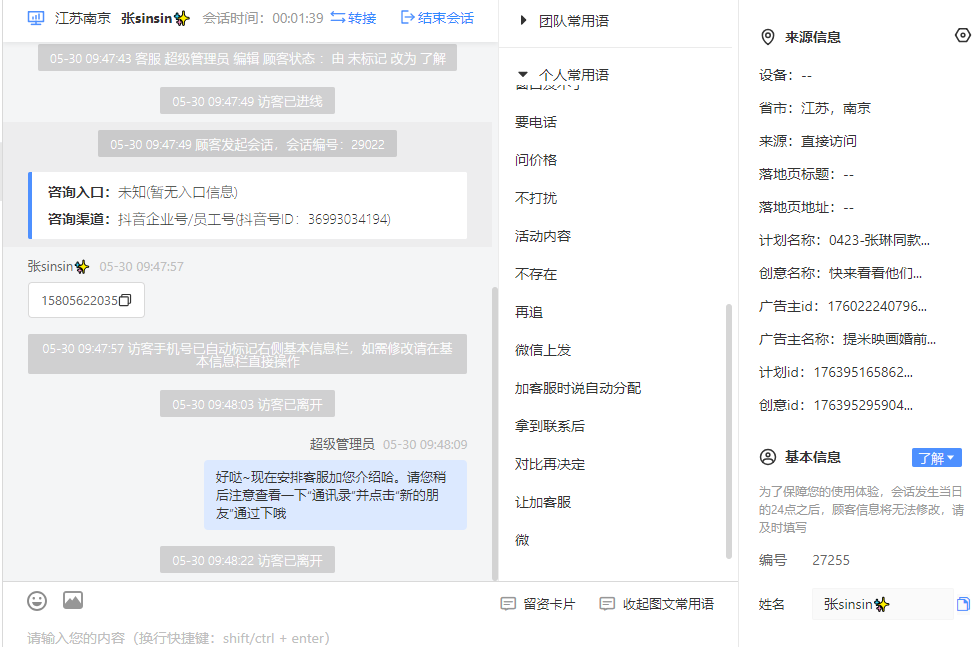Screen dimensions: 979x647
Task: Click the exit icon beside 结束会话
Action: point(408,17)
